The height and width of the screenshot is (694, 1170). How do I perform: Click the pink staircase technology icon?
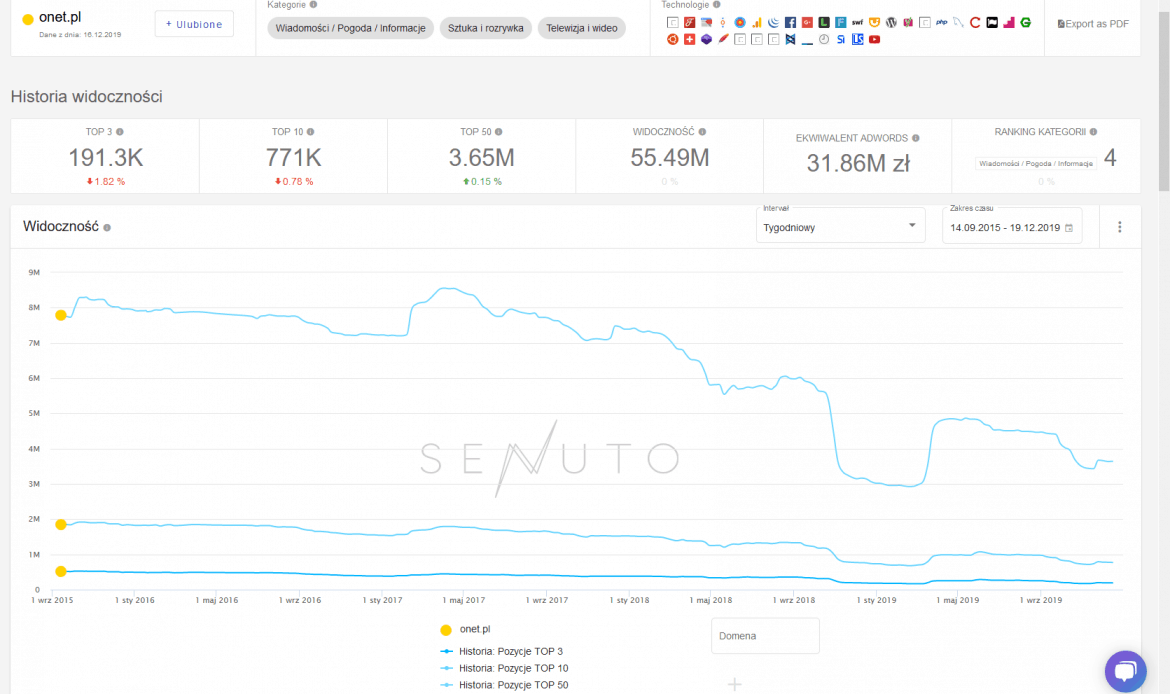(1009, 22)
